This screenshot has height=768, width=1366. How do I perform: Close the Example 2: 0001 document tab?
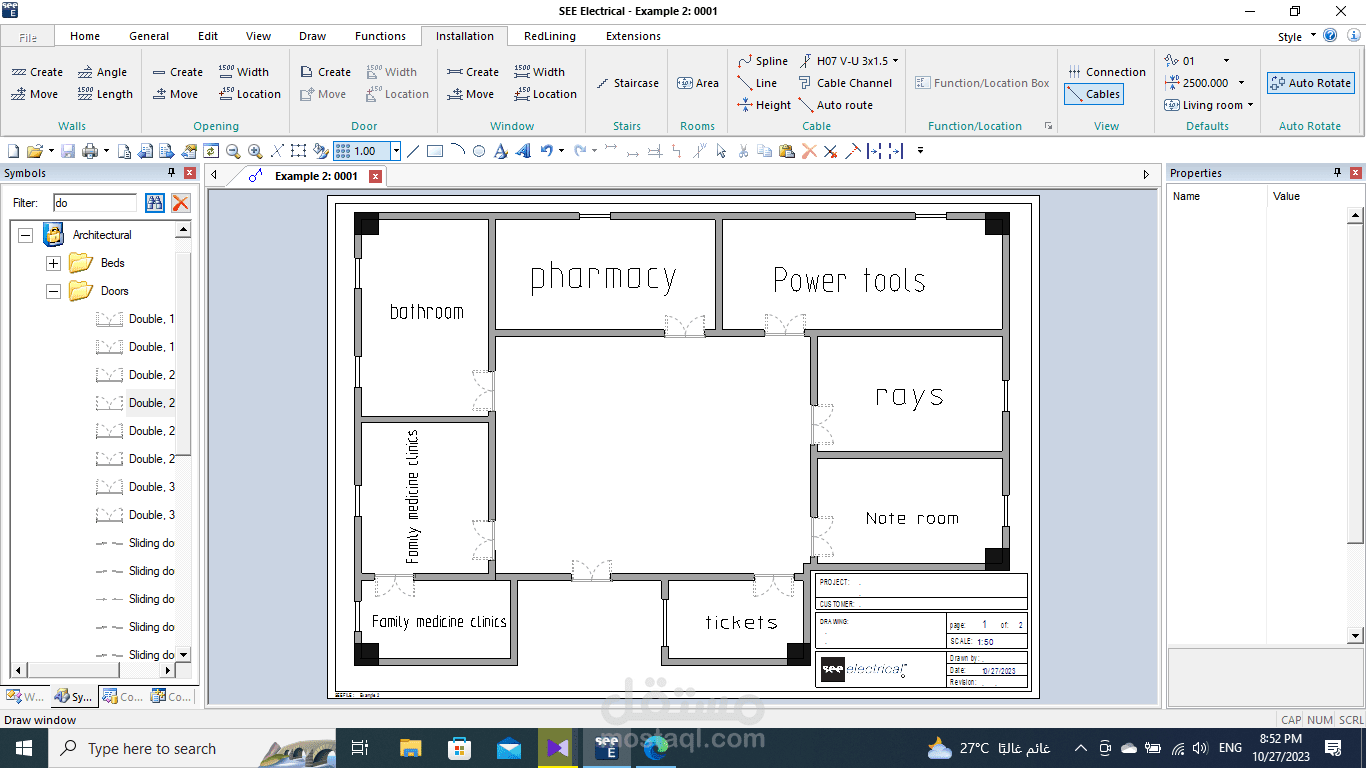(376, 176)
